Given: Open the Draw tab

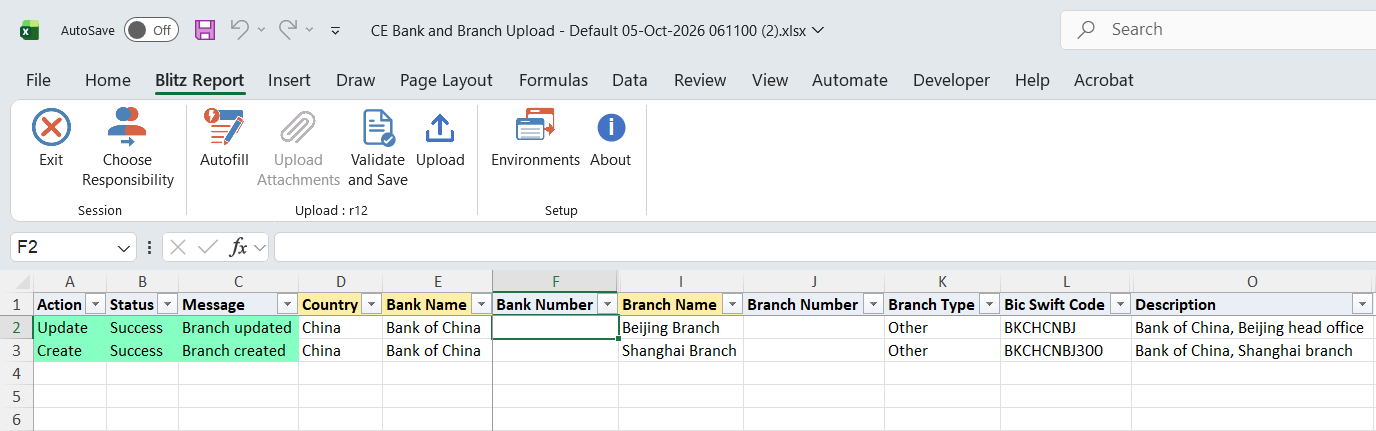Looking at the screenshot, I should [356, 80].
